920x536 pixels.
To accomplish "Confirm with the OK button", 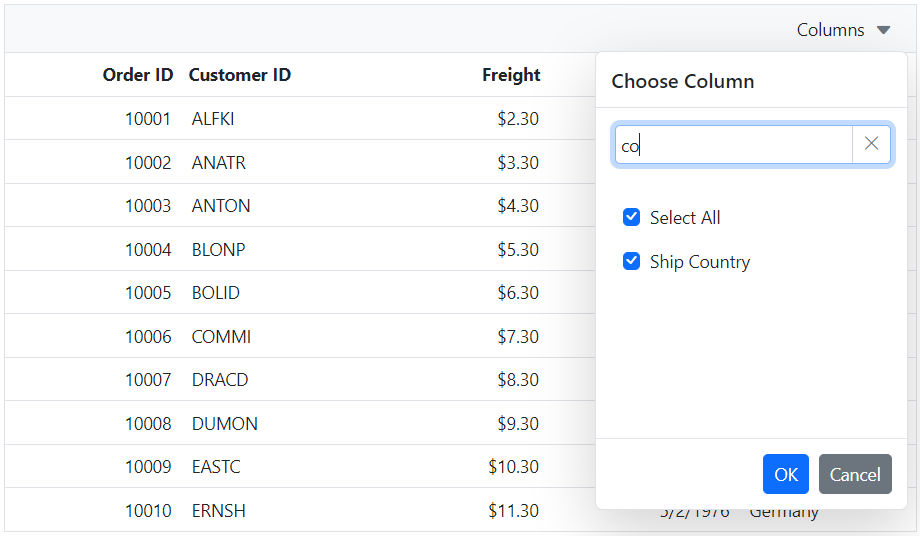I will pos(786,474).
